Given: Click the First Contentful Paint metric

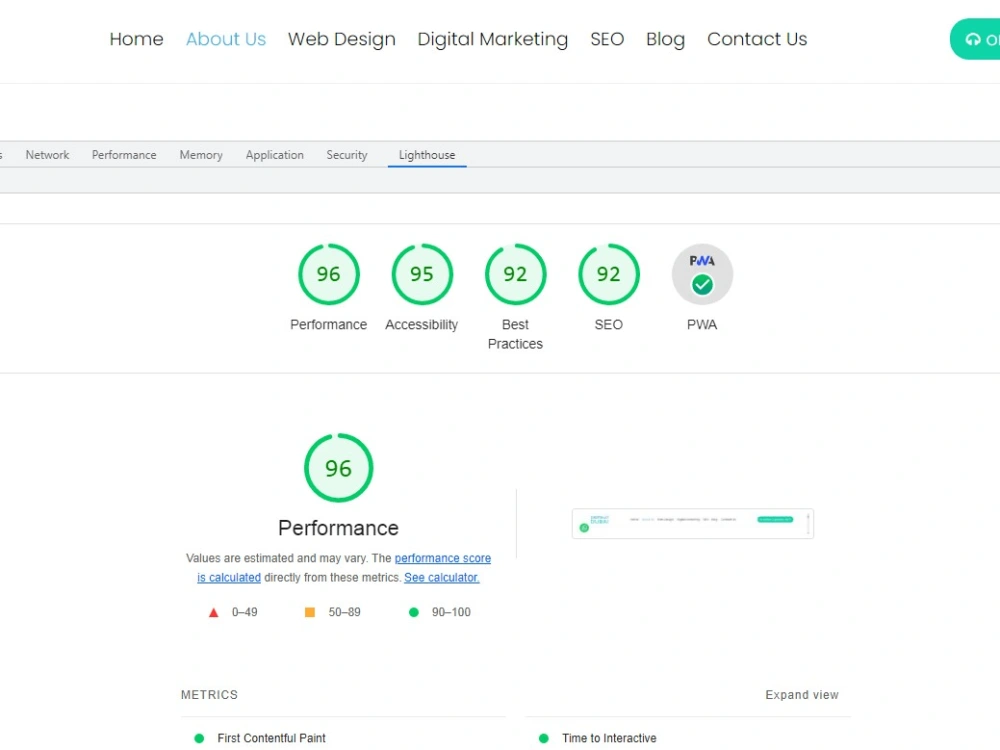Looking at the screenshot, I should 271,738.
